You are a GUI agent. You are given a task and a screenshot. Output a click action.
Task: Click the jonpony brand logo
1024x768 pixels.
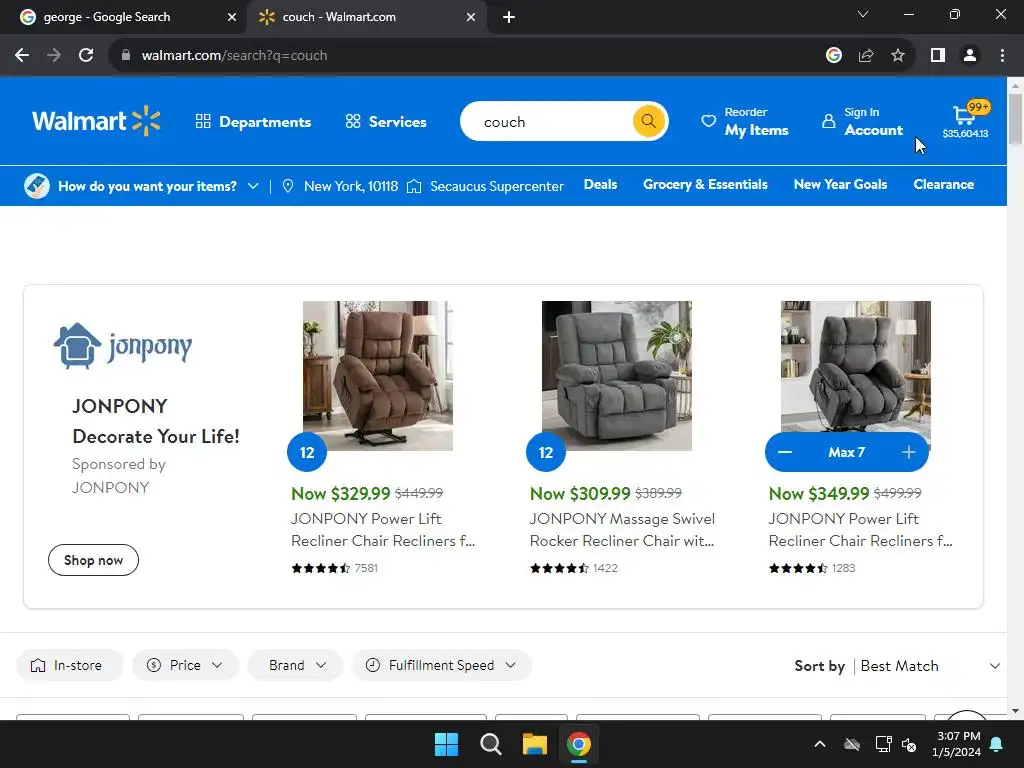pos(123,345)
